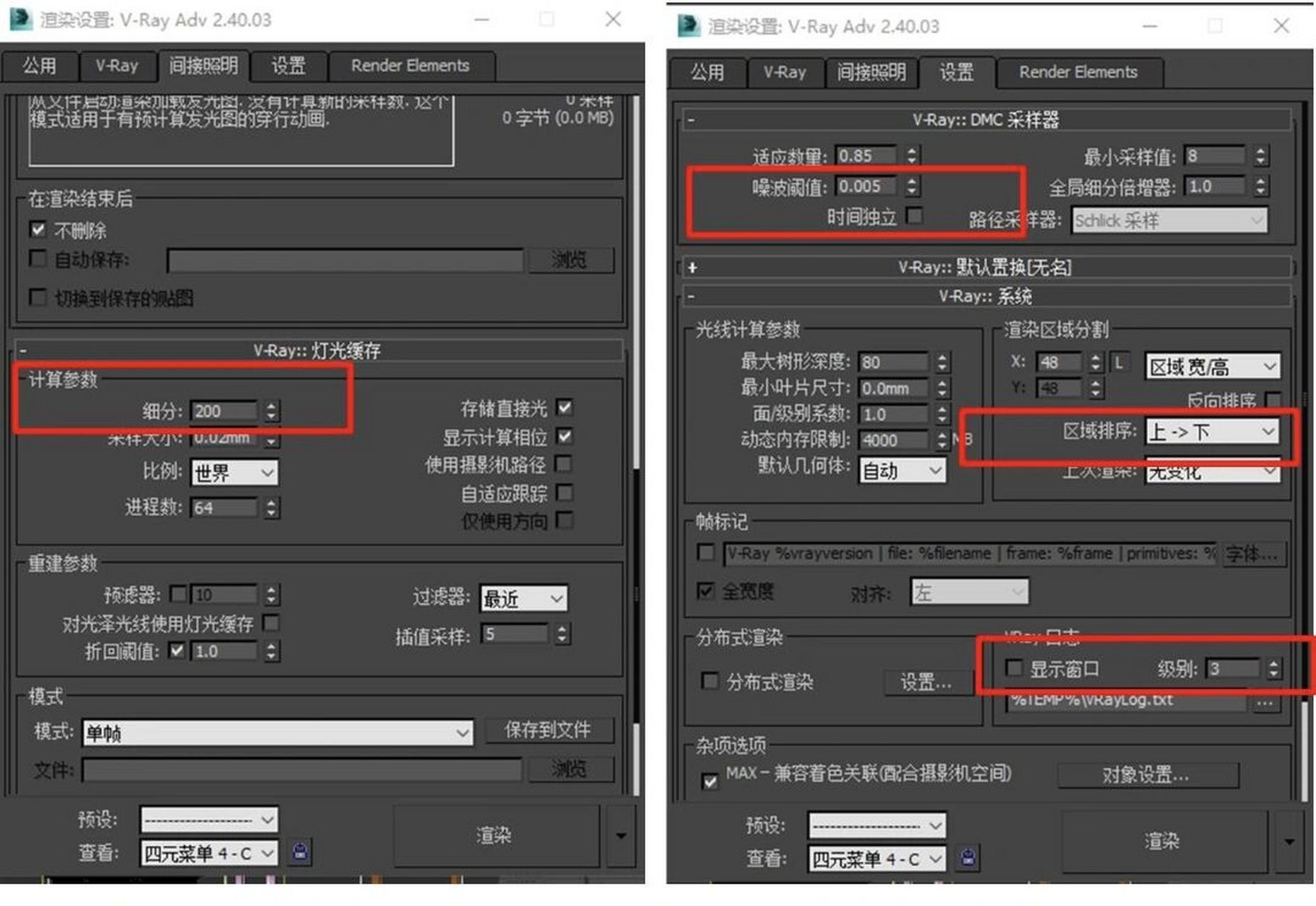1316x906 pixels.
Task: Enable the 帧标记 checkbox
Action: point(706,552)
